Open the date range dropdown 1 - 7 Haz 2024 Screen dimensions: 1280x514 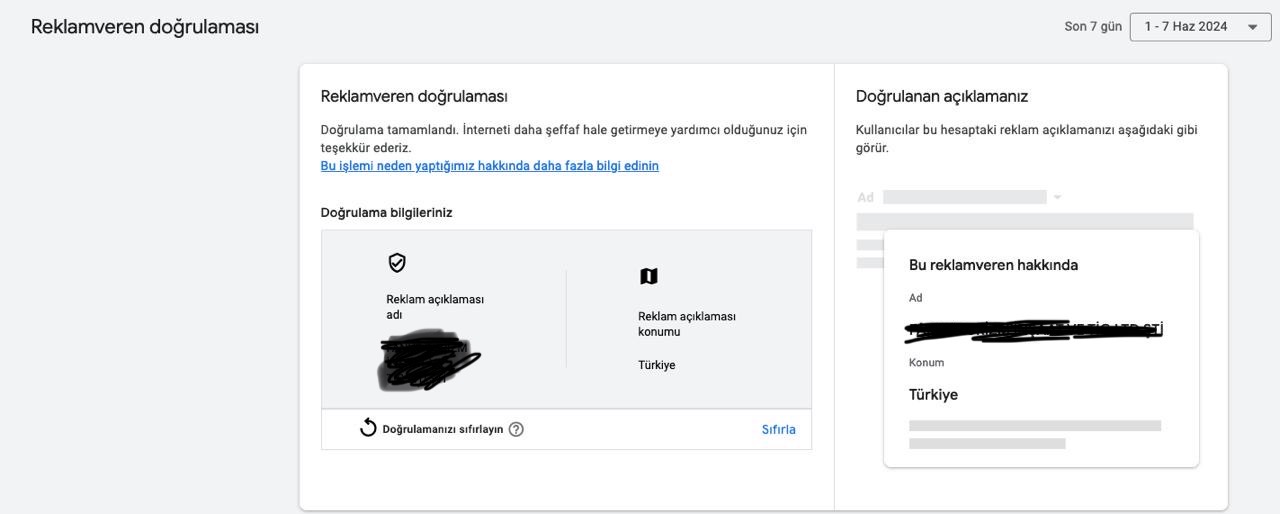1200,27
